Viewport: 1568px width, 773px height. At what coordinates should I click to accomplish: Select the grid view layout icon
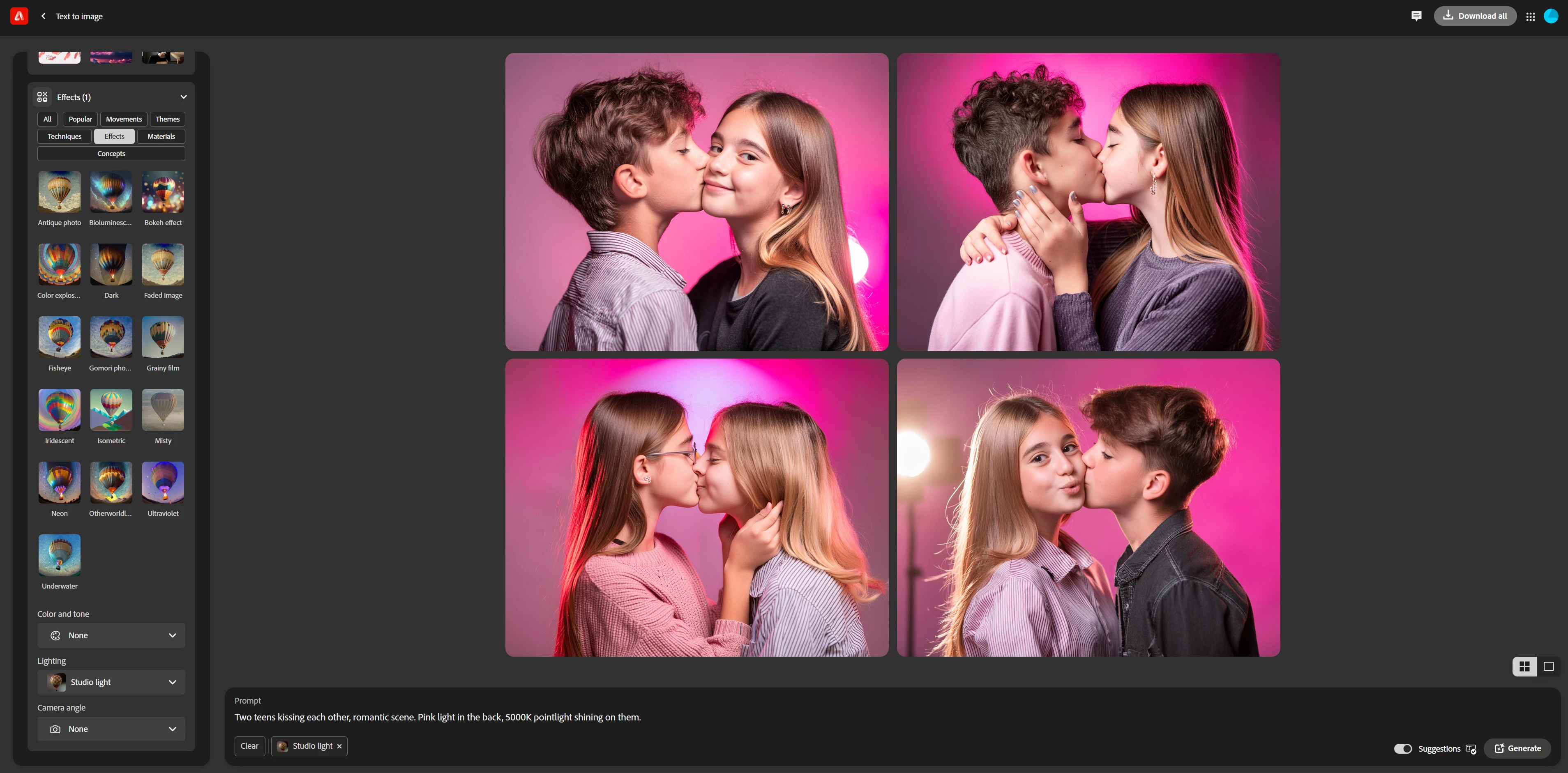pos(1524,667)
